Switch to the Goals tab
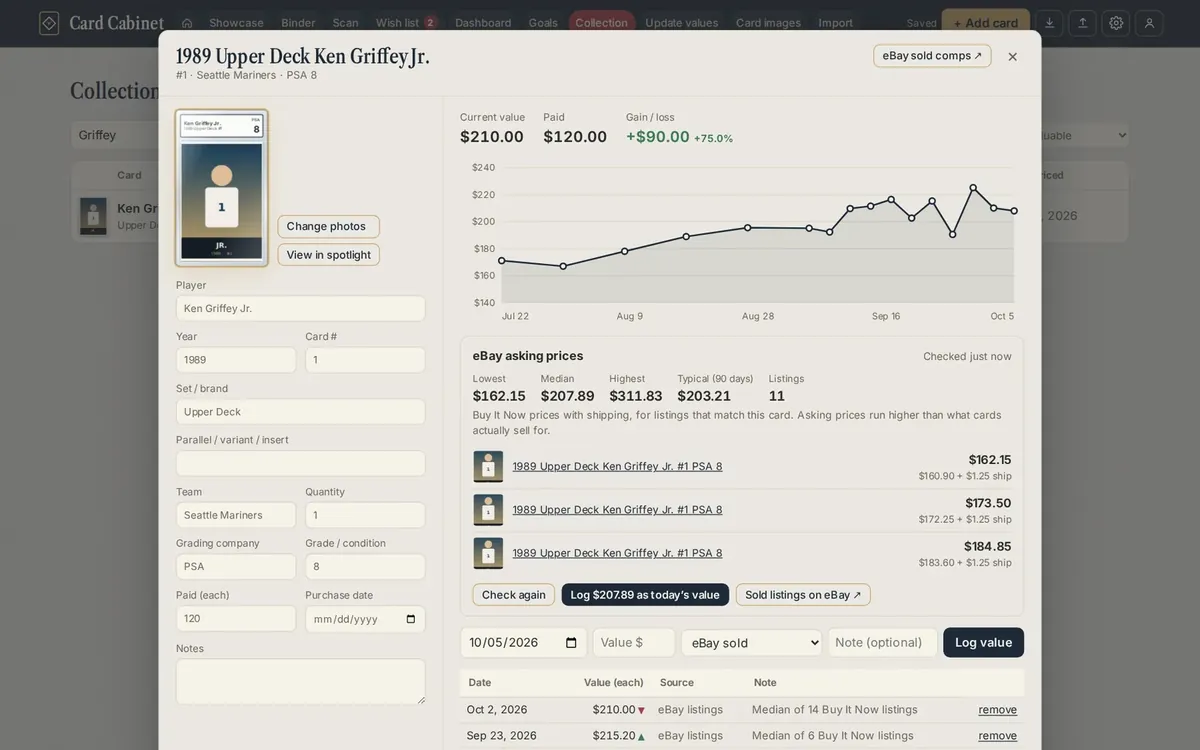 (x=543, y=23)
